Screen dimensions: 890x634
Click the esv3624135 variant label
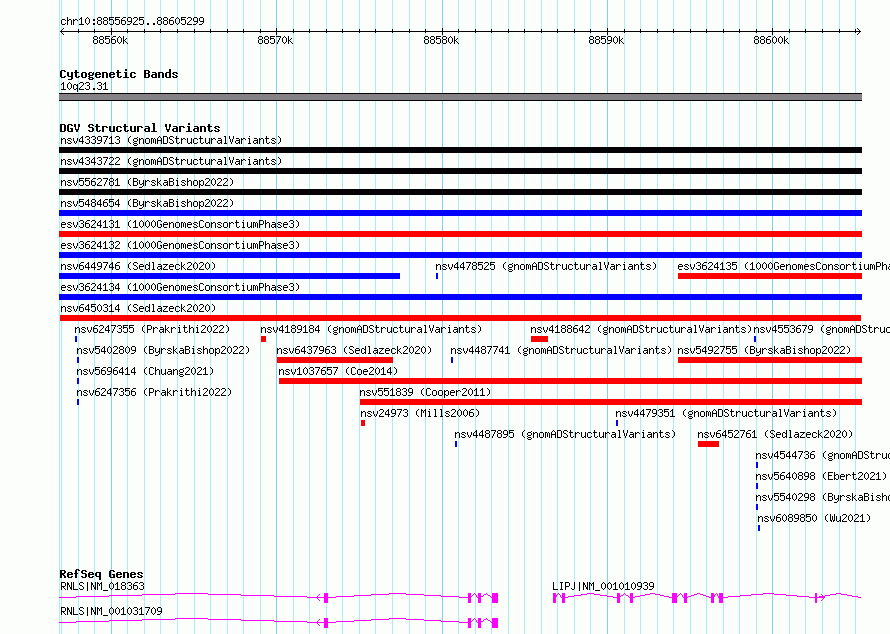783,266
